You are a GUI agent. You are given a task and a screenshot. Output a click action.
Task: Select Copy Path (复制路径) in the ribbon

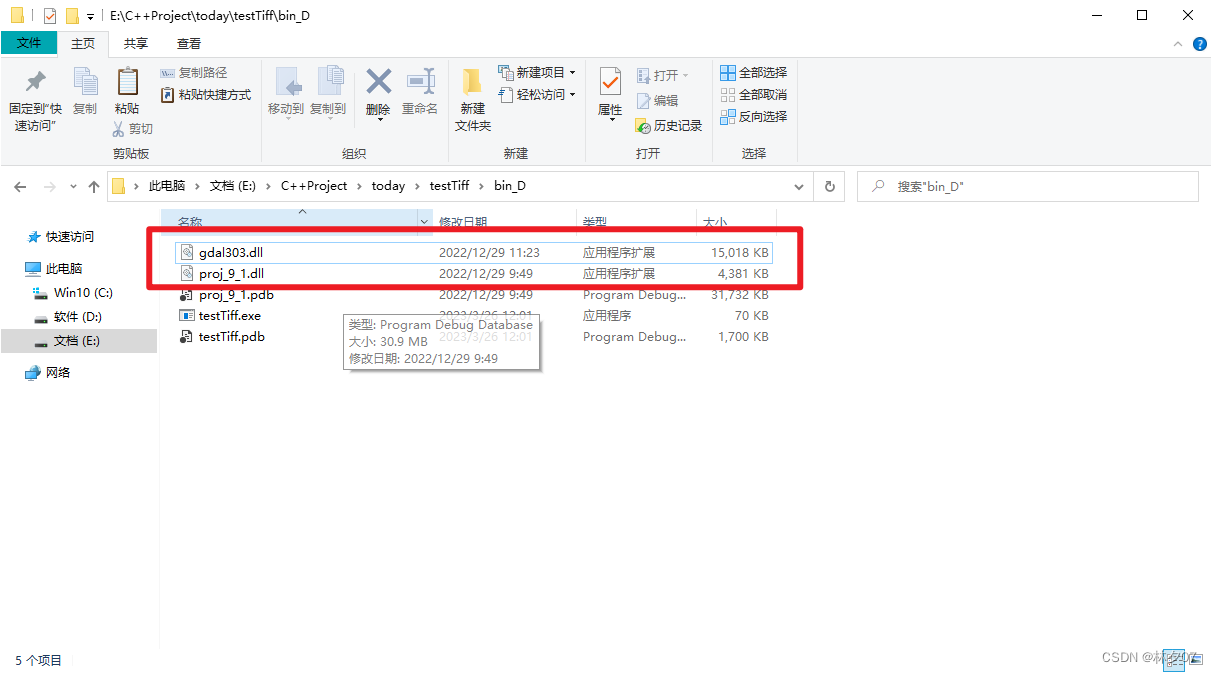pos(194,73)
